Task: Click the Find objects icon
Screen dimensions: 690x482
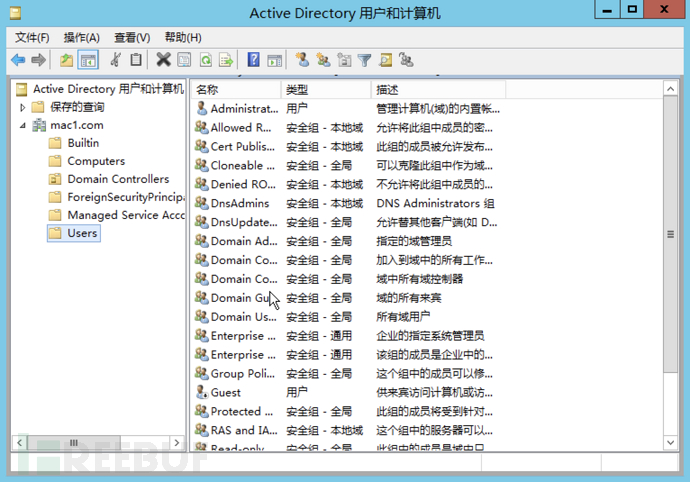Action: tap(385, 60)
